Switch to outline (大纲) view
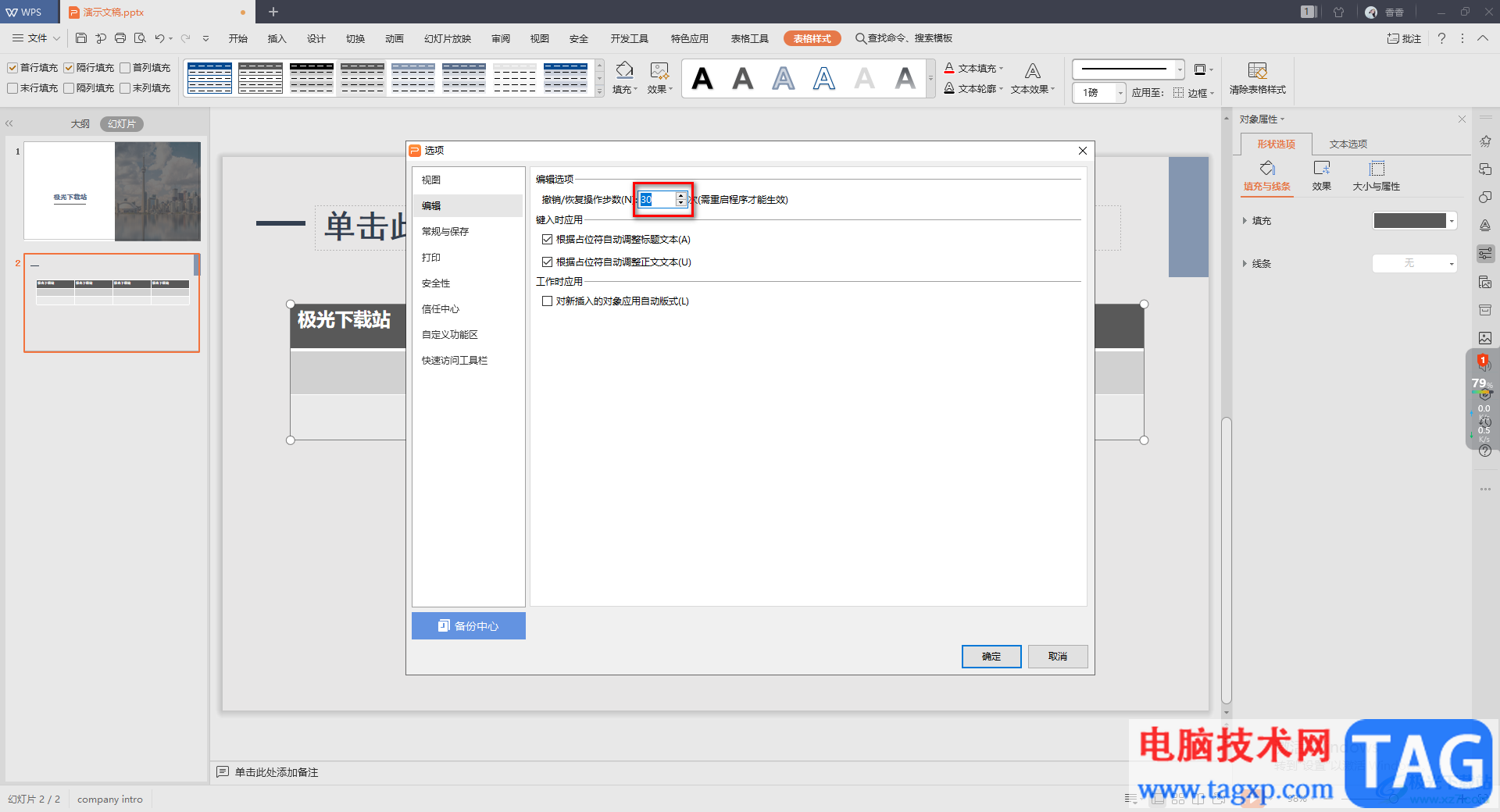The height and width of the screenshot is (812, 1500). click(x=80, y=123)
